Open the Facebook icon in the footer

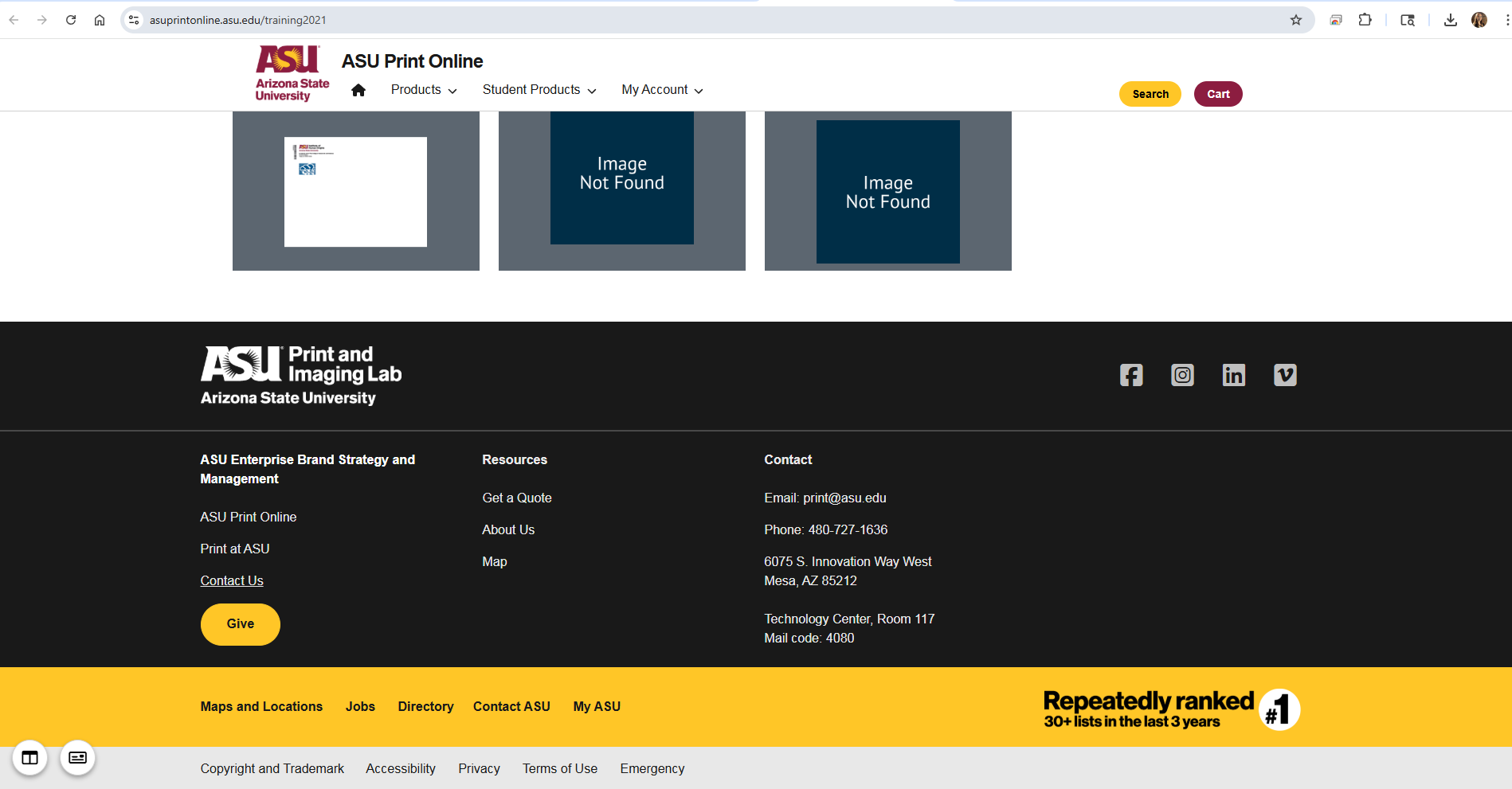1131,375
